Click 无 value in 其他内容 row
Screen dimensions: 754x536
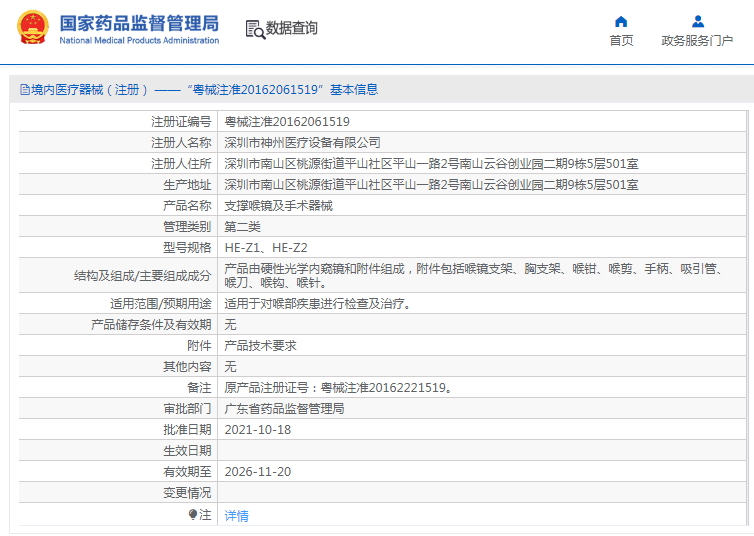[230, 367]
